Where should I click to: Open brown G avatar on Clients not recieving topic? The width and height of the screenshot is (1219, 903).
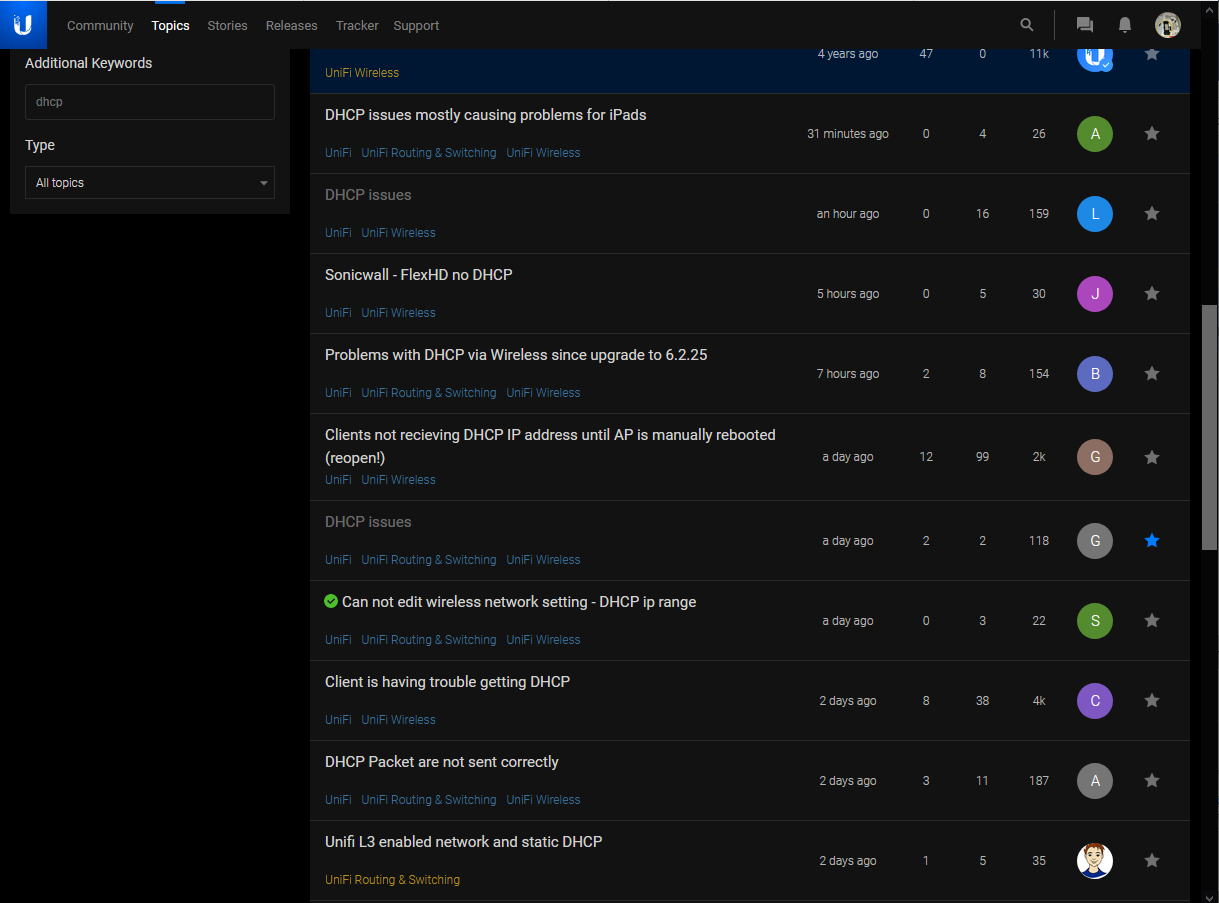(x=1095, y=457)
